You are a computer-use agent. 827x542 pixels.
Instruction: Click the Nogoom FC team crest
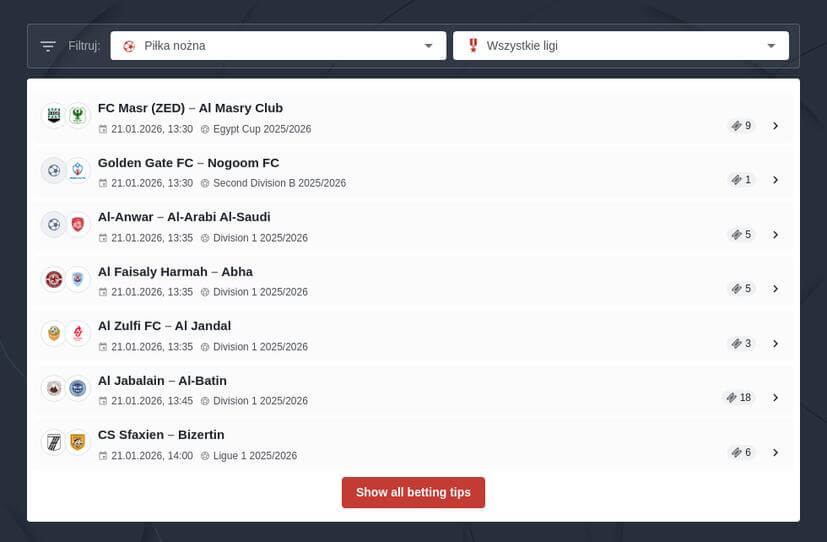tap(78, 171)
